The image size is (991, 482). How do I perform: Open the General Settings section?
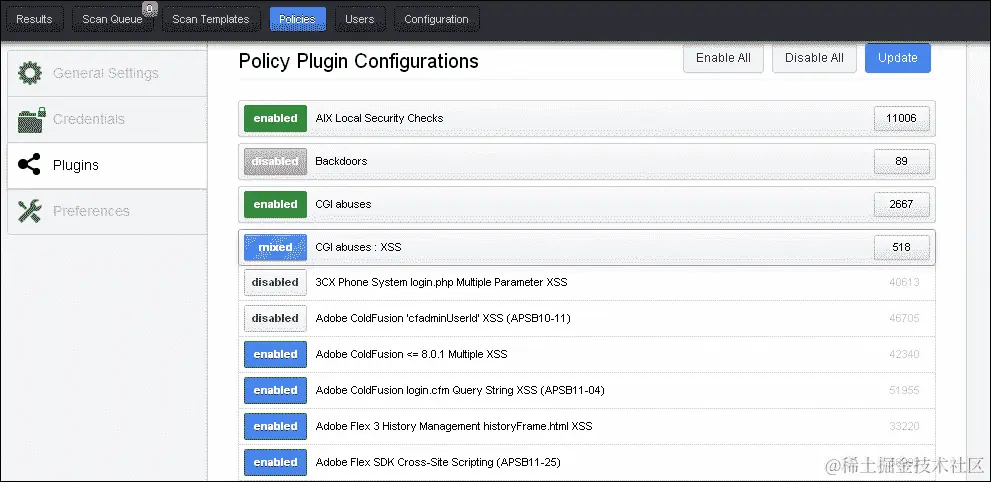[x=107, y=73]
